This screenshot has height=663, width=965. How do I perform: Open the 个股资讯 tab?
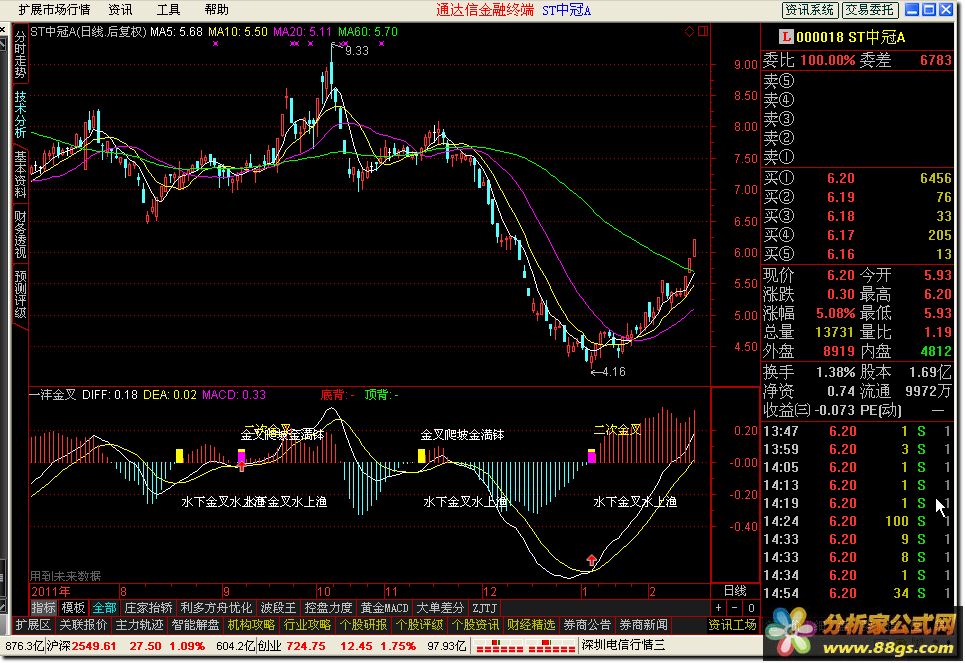[475, 625]
